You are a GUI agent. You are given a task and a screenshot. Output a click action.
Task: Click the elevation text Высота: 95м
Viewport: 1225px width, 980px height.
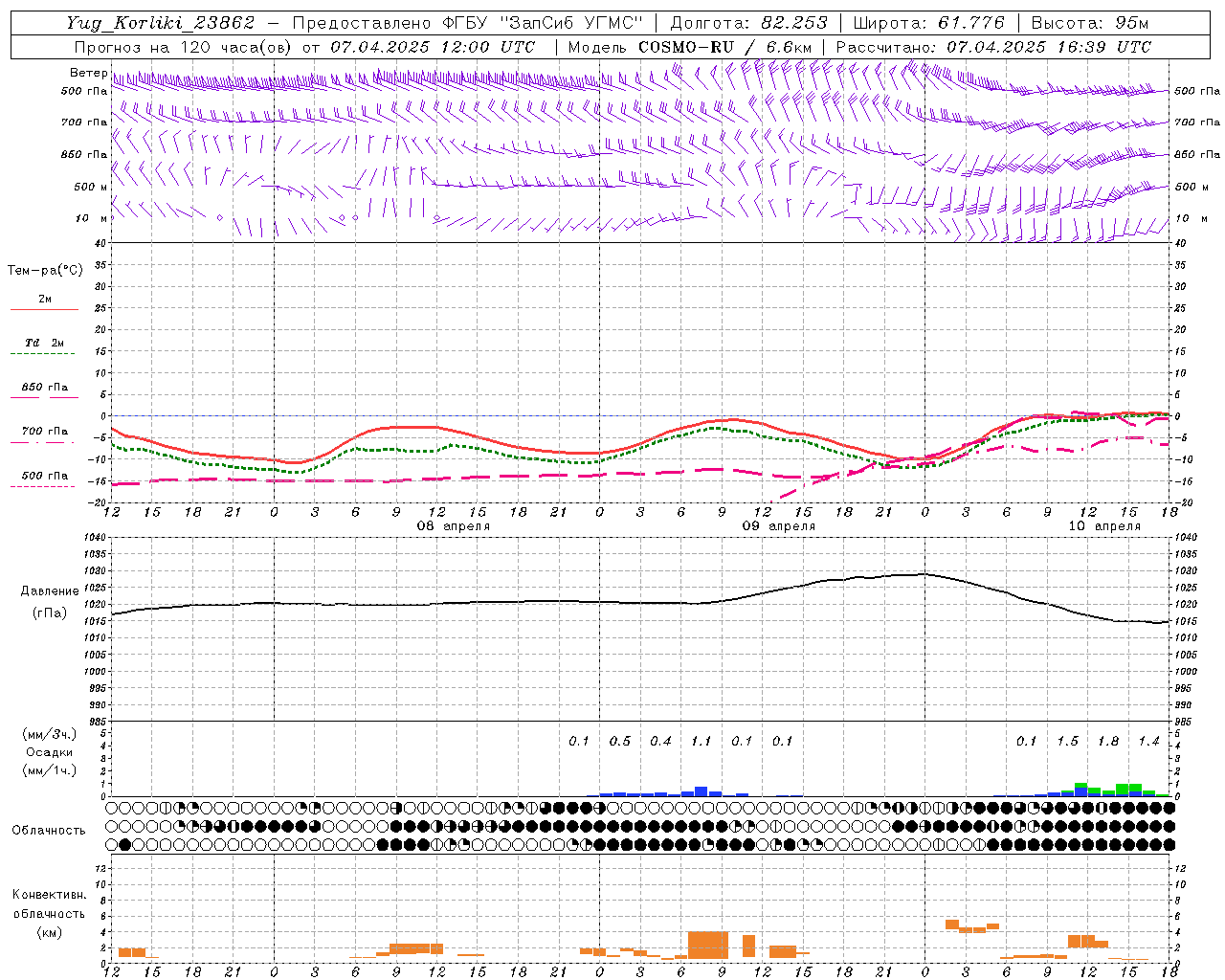tap(1089, 23)
